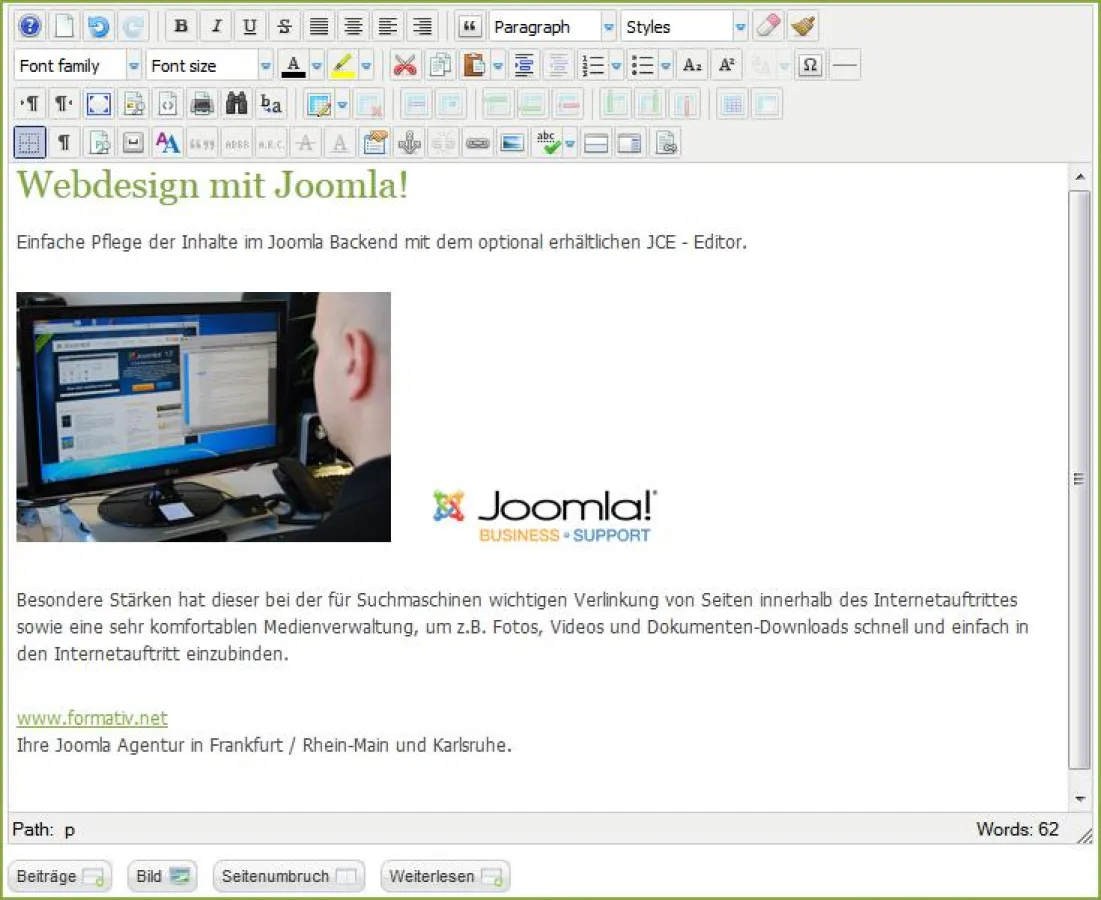Insert a special character
Viewport: 1101px width, 900px height.
(810, 65)
